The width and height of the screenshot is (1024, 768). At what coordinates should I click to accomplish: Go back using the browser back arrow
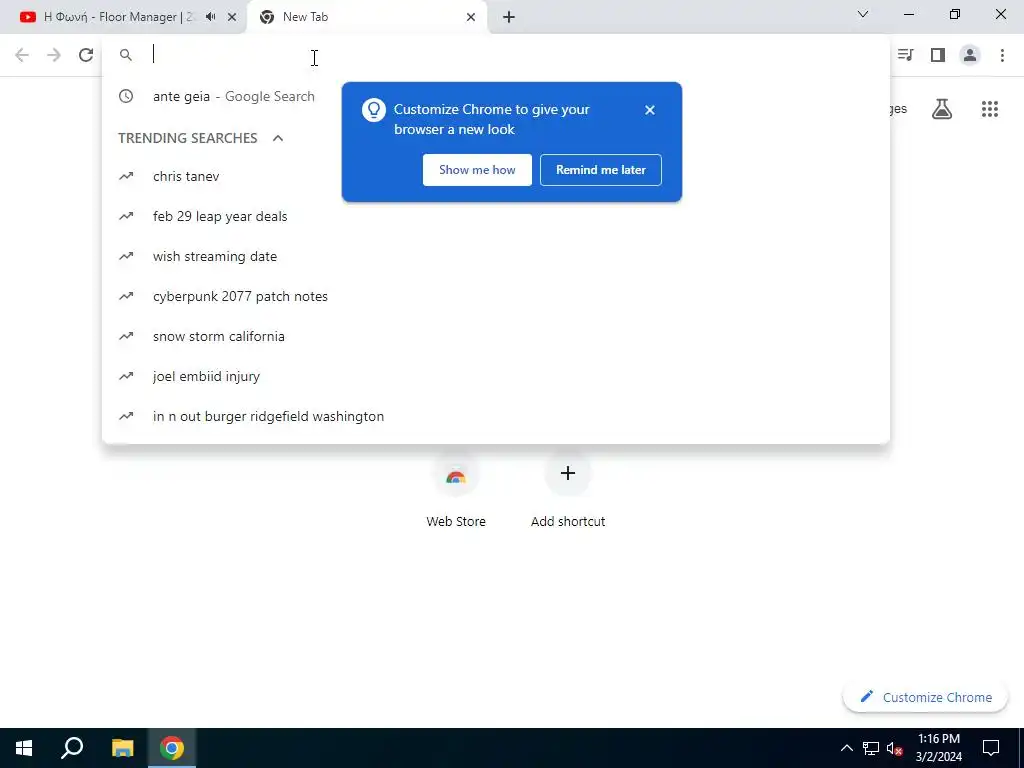click(22, 55)
